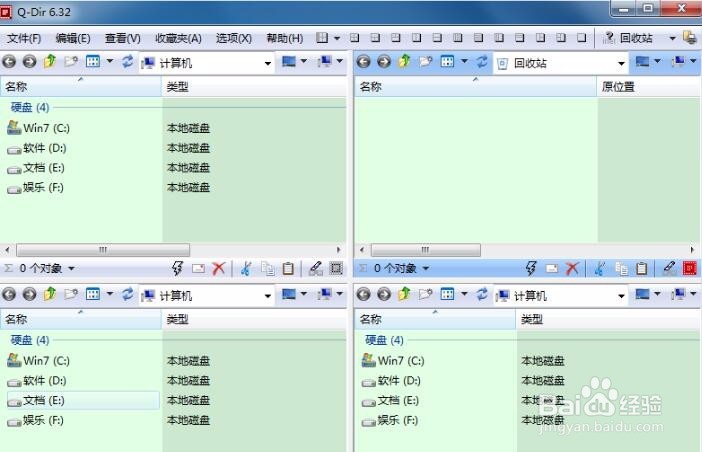702x452 pixels.
Task: Click scissors cut icon in left status bar
Action: (245, 269)
